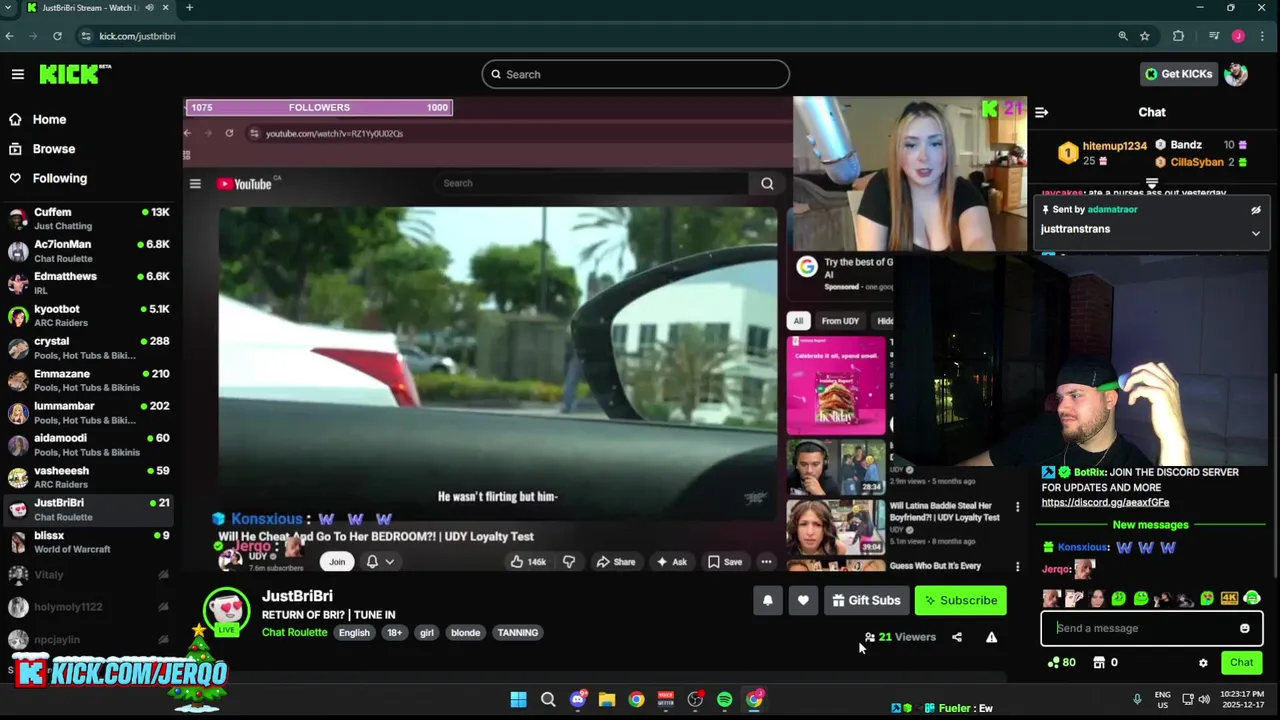The width and height of the screenshot is (1280, 720).
Task: Select the 'All' filter chip
Action: pos(798,321)
